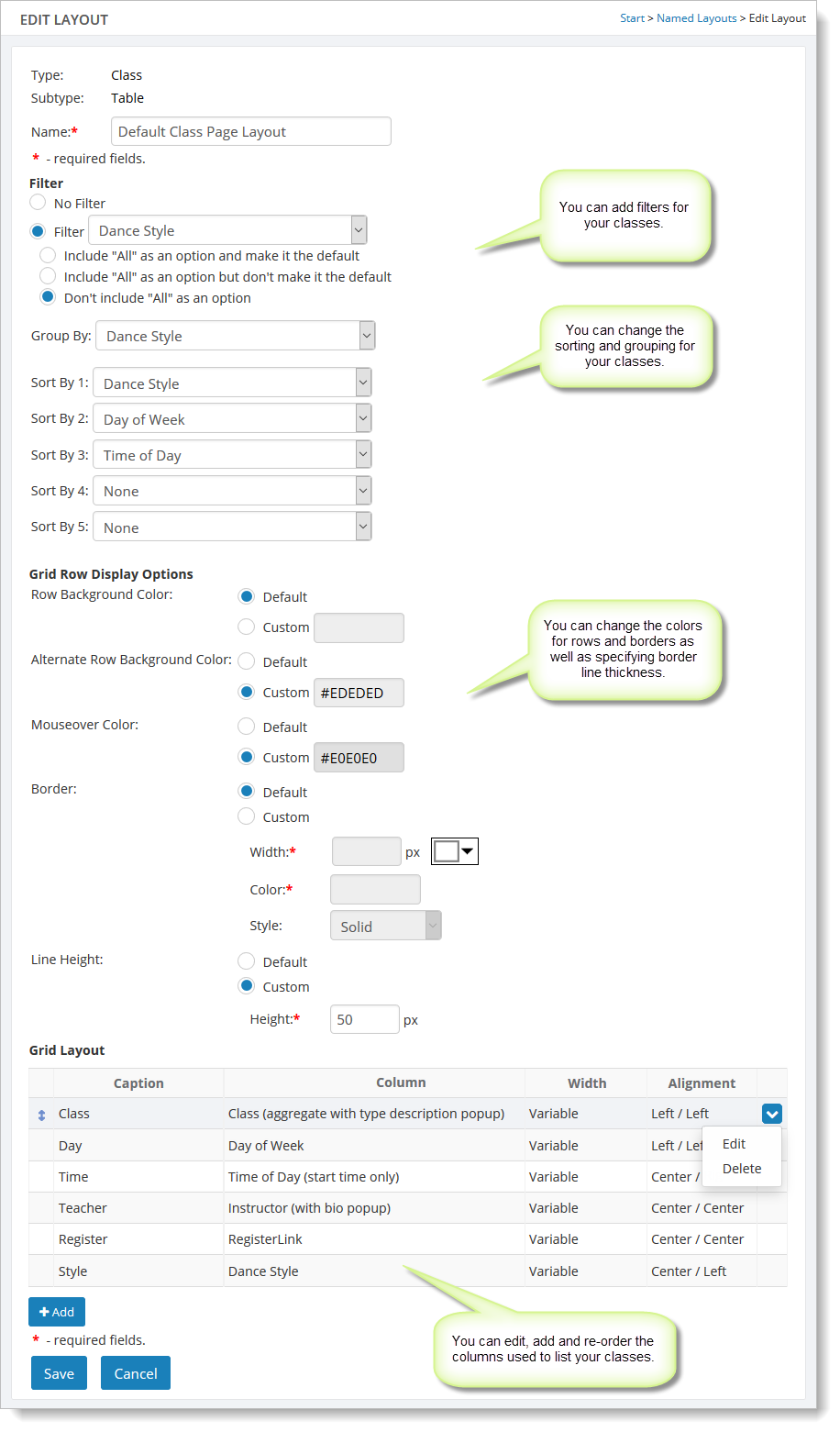
Task: Open the border Style Solid dropdown
Action: coord(386,926)
